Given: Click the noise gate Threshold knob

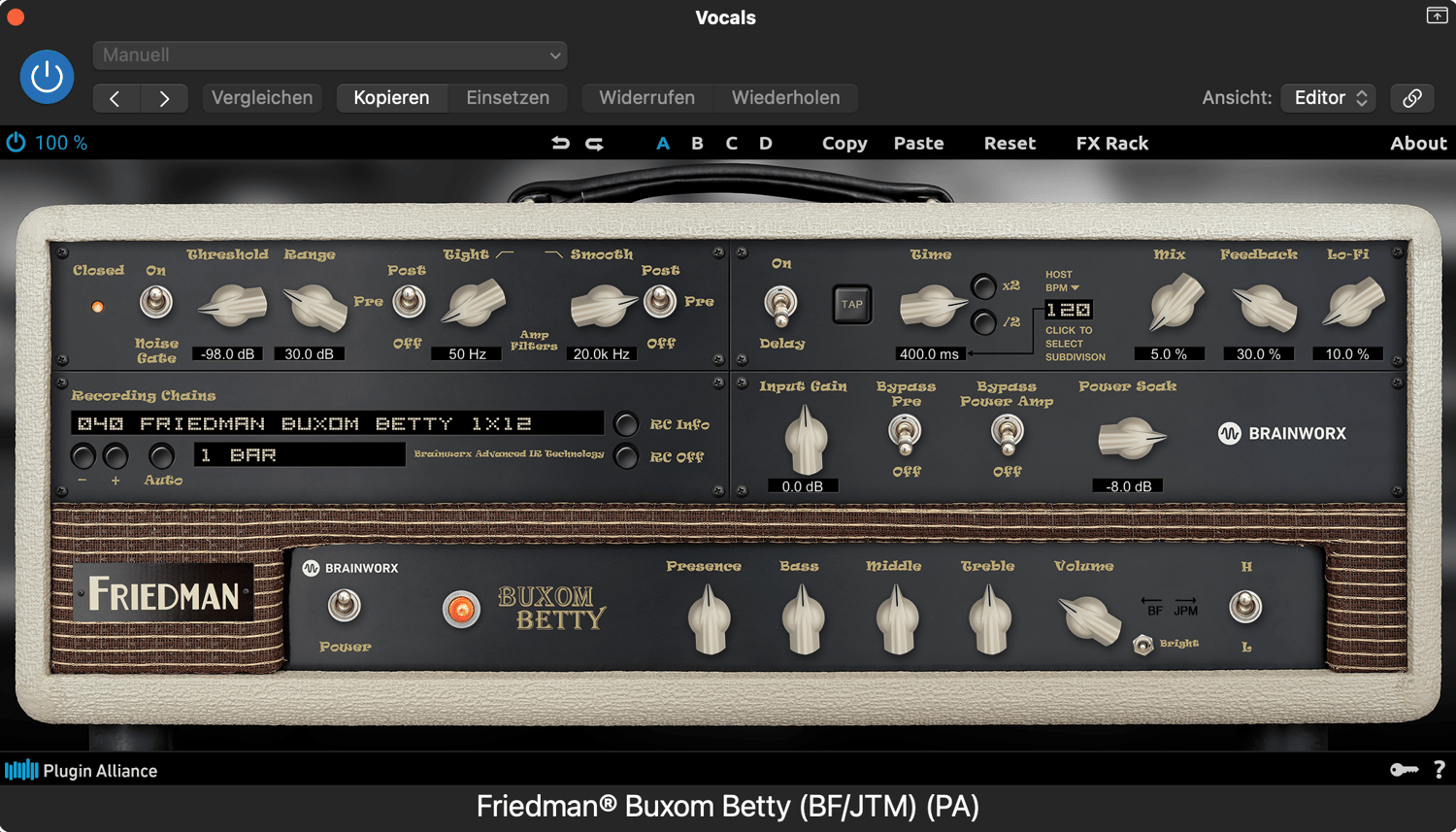Looking at the screenshot, I should pos(233,306).
